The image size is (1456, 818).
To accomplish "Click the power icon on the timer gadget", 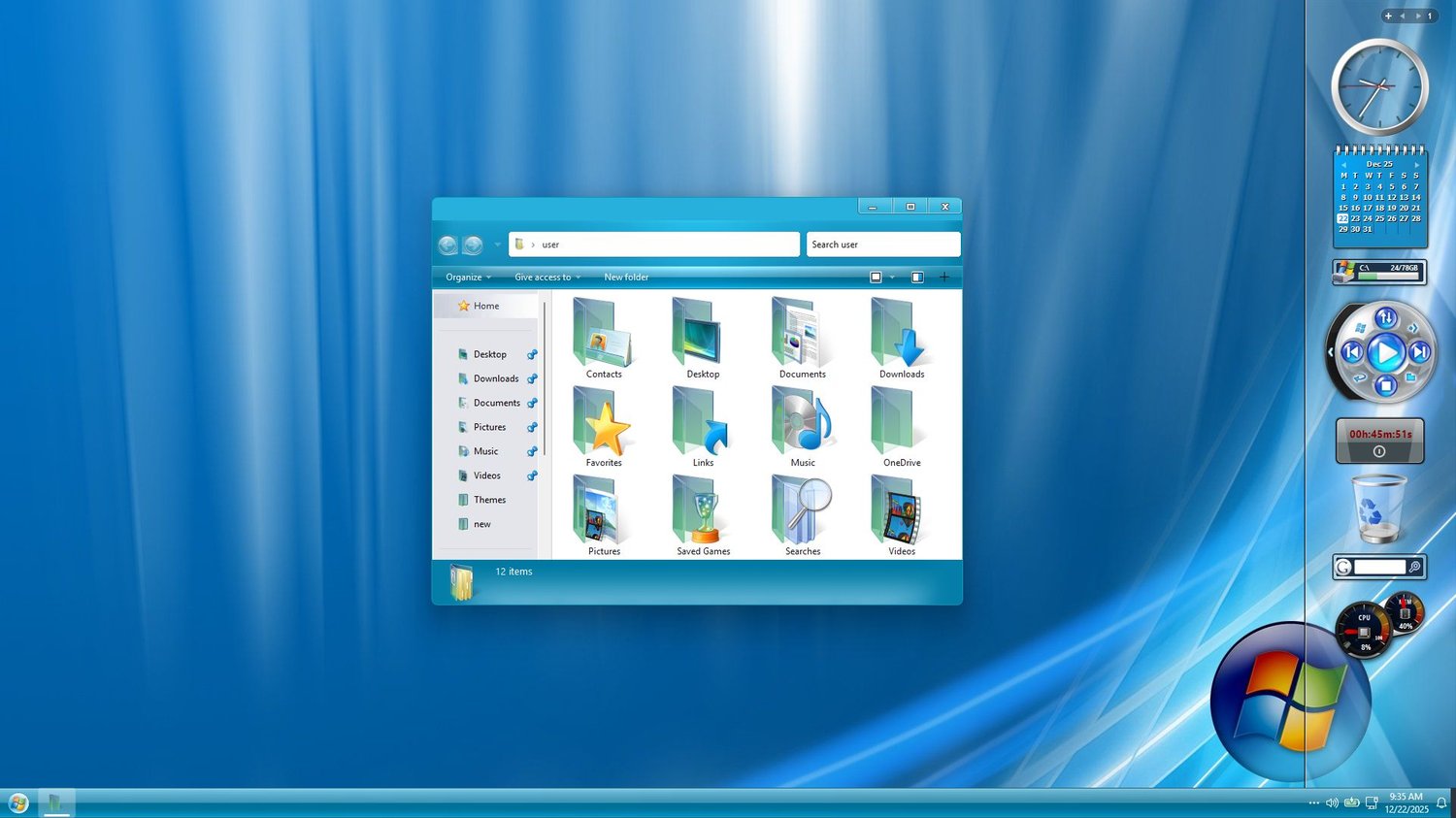I will tap(1379, 451).
